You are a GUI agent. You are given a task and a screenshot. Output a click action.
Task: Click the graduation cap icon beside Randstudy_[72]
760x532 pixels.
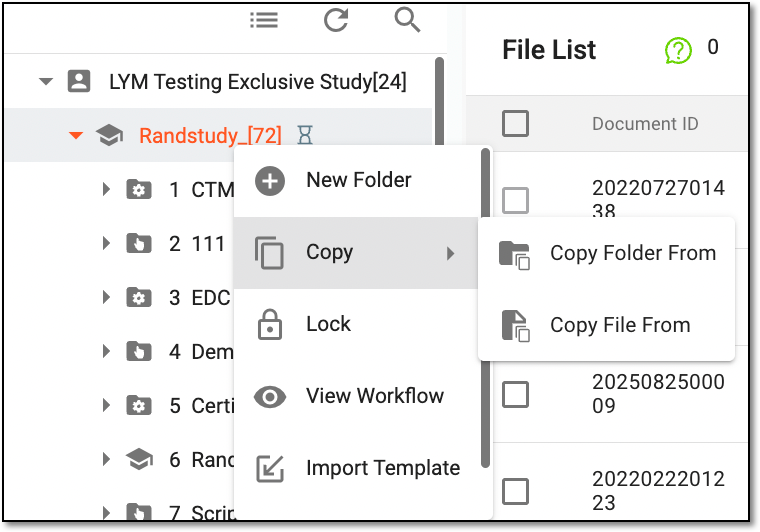click(x=109, y=135)
